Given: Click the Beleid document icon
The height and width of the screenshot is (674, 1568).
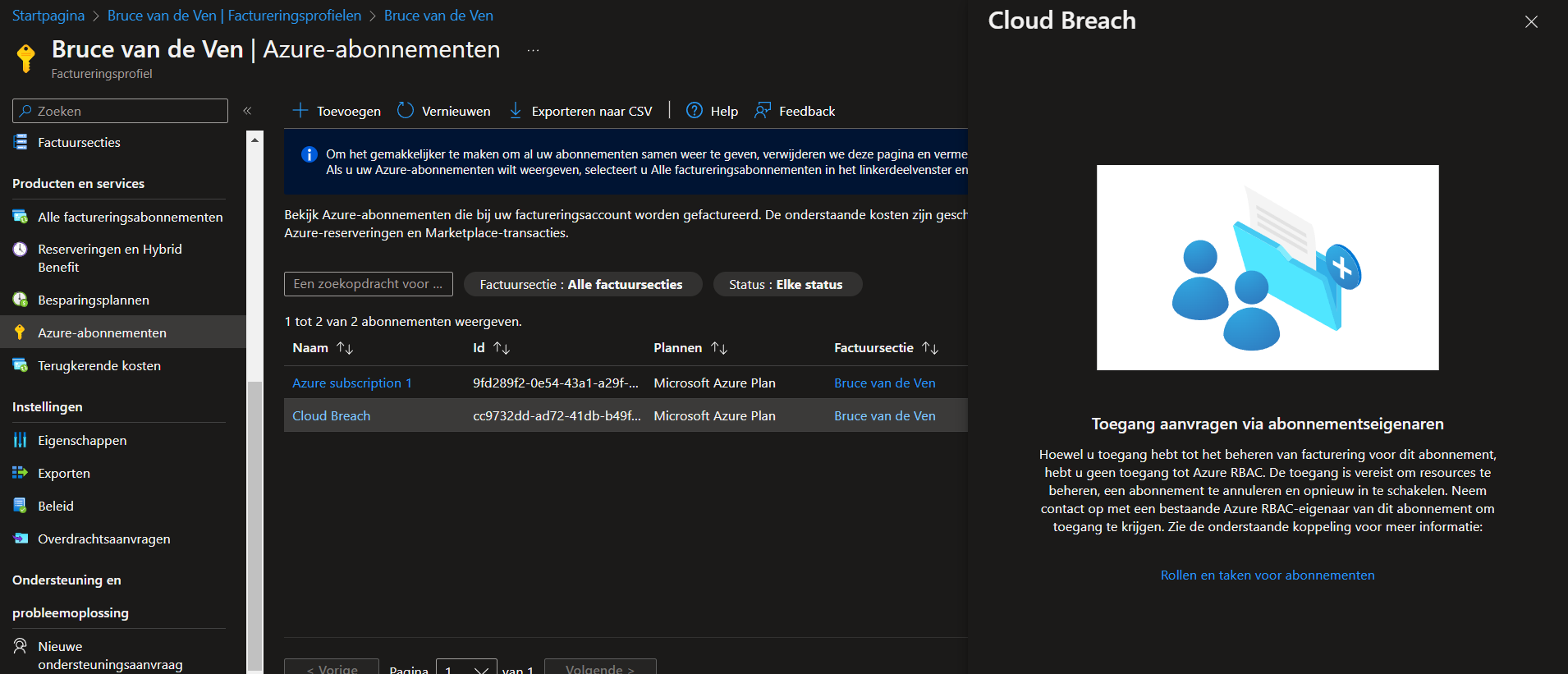Looking at the screenshot, I should point(21,506).
